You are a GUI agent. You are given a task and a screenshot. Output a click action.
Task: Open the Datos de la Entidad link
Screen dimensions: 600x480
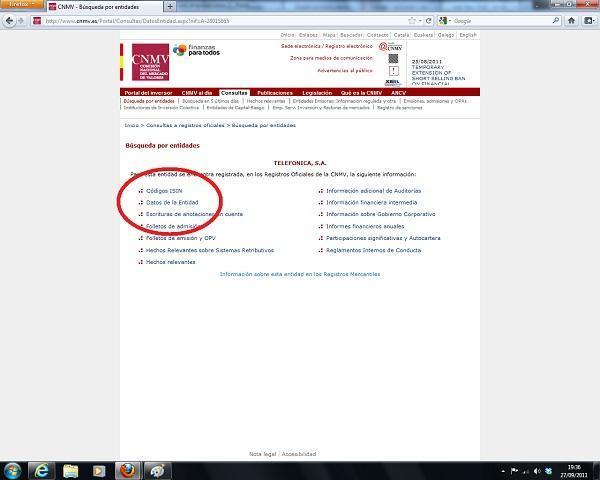[172, 202]
